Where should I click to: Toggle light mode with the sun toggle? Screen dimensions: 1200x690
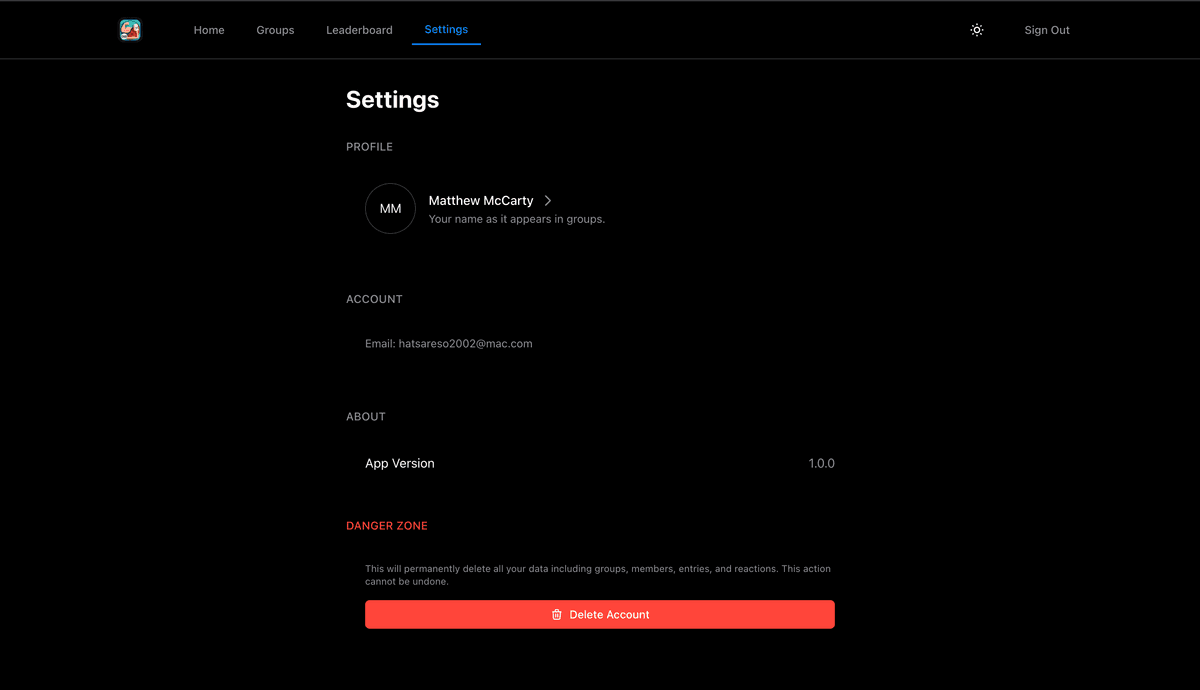[x=976, y=30]
